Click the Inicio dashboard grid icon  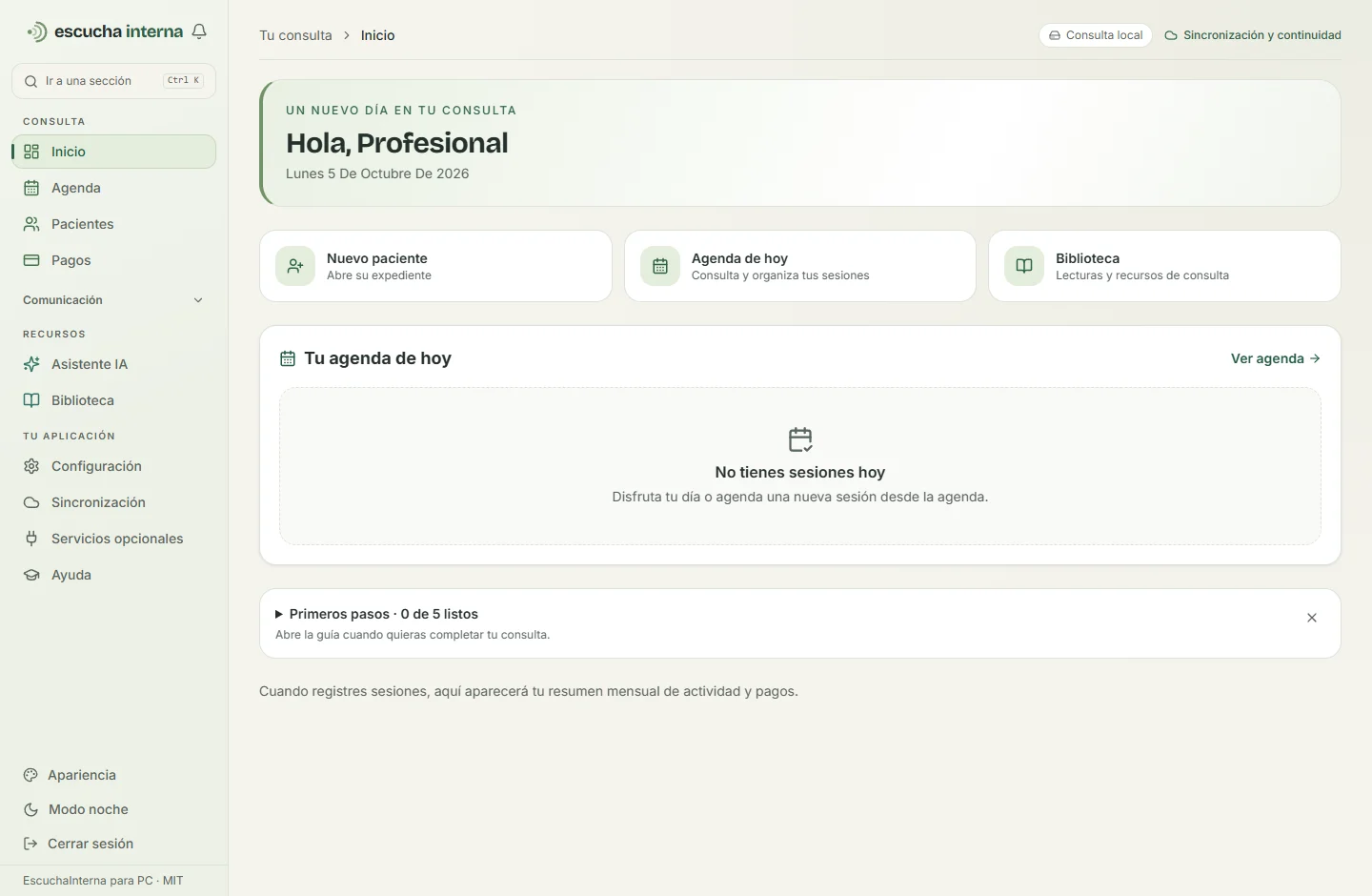pos(31,152)
